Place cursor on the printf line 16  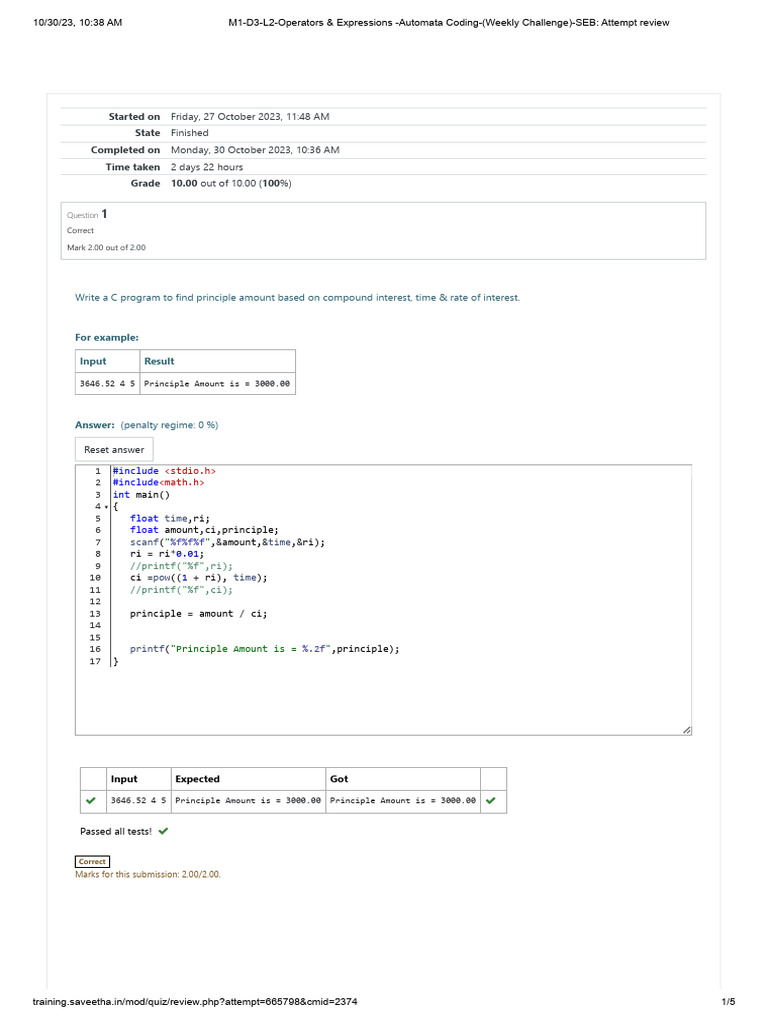tap(264, 649)
